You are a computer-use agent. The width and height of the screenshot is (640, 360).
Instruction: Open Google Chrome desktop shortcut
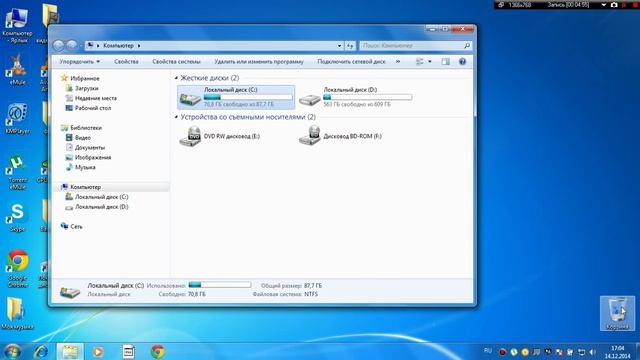point(18,269)
